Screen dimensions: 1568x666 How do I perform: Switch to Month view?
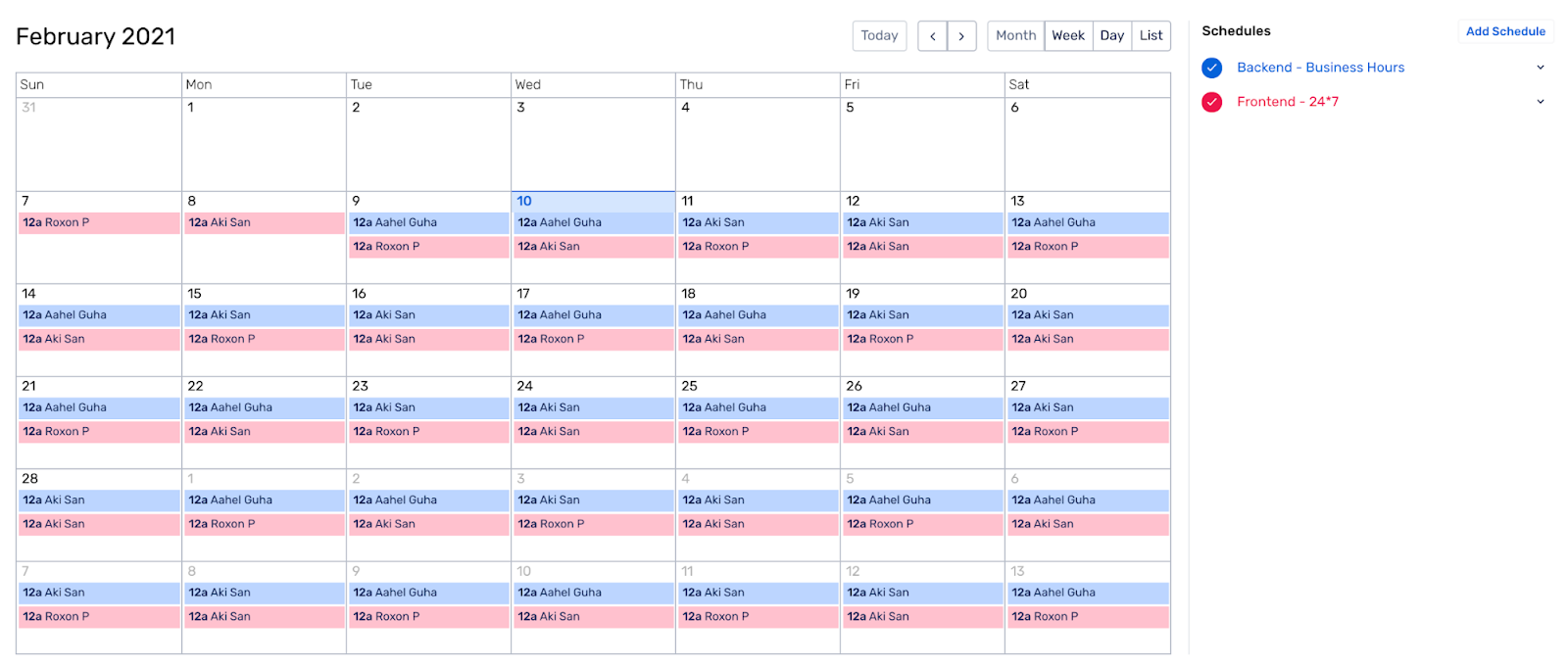coord(1016,36)
